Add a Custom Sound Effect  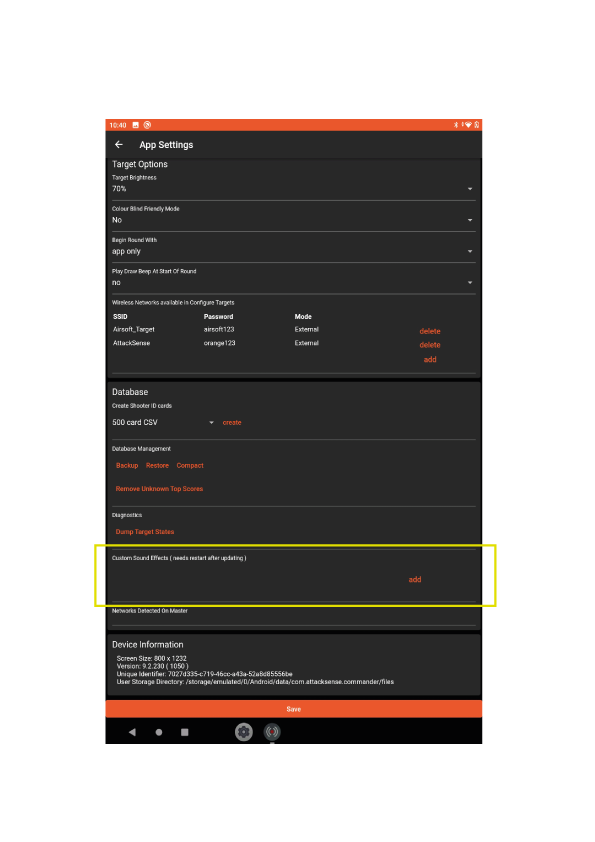[415, 579]
